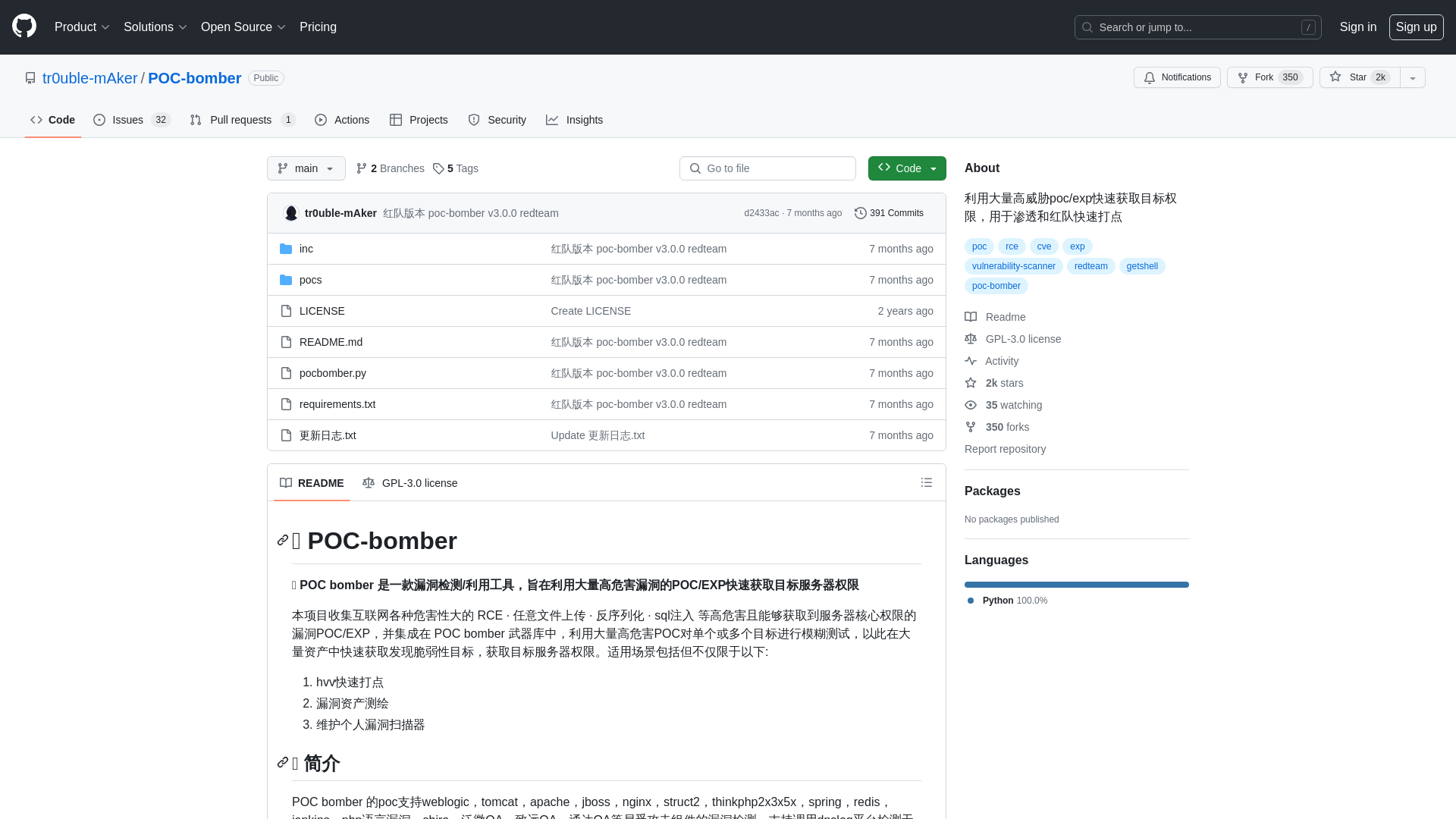Viewport: 1456px width, 819px height.
Task: Open the inc folder
Action: pyautogui.click(x=306, y=249)
